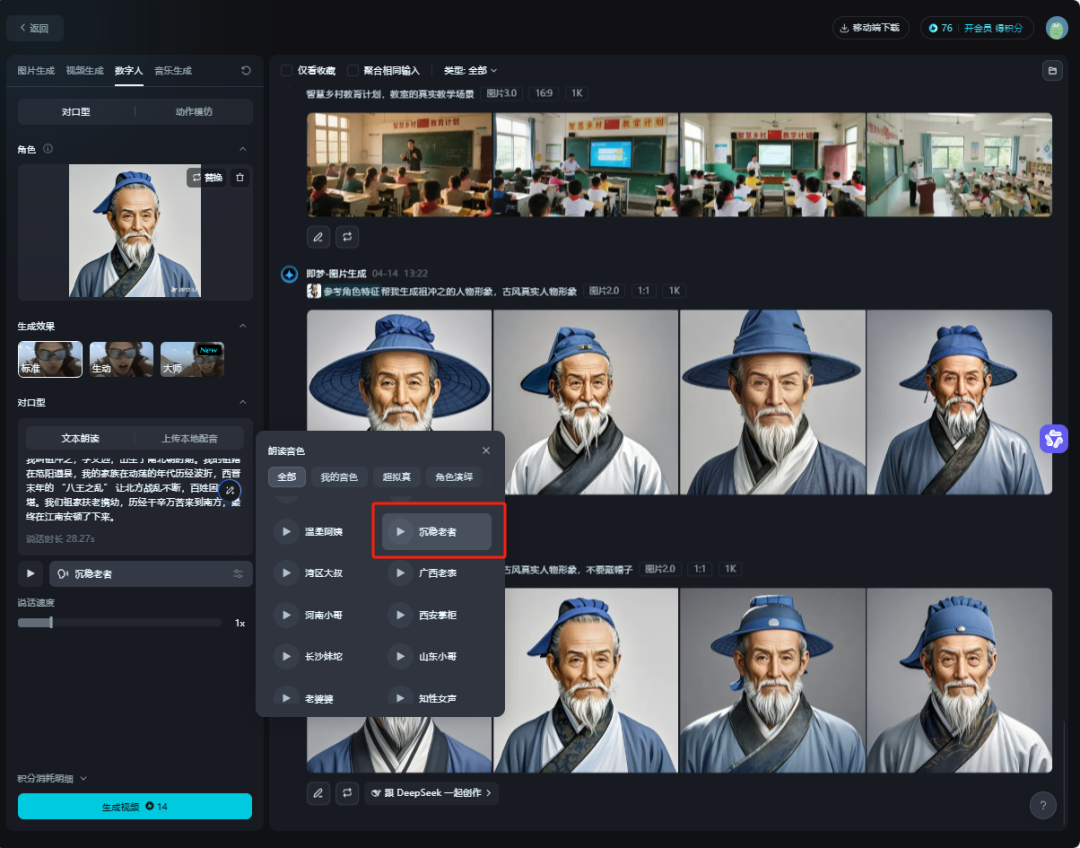
Task: Adjust the 说话速度 speed slider
Action: [50, 623]
